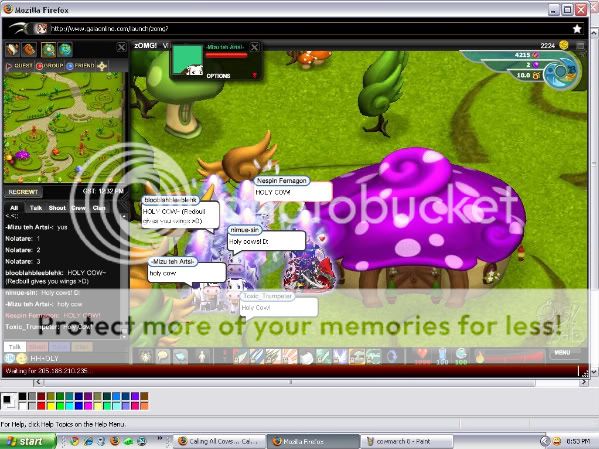
Task: Click the cloud shaped action bar icon
Action: [x=181, y=357]
